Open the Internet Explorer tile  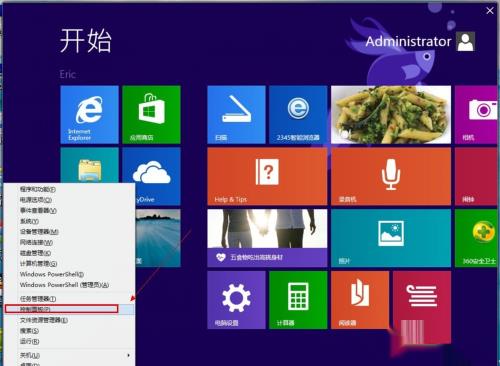pyautogui.click(x=89, y=115)
